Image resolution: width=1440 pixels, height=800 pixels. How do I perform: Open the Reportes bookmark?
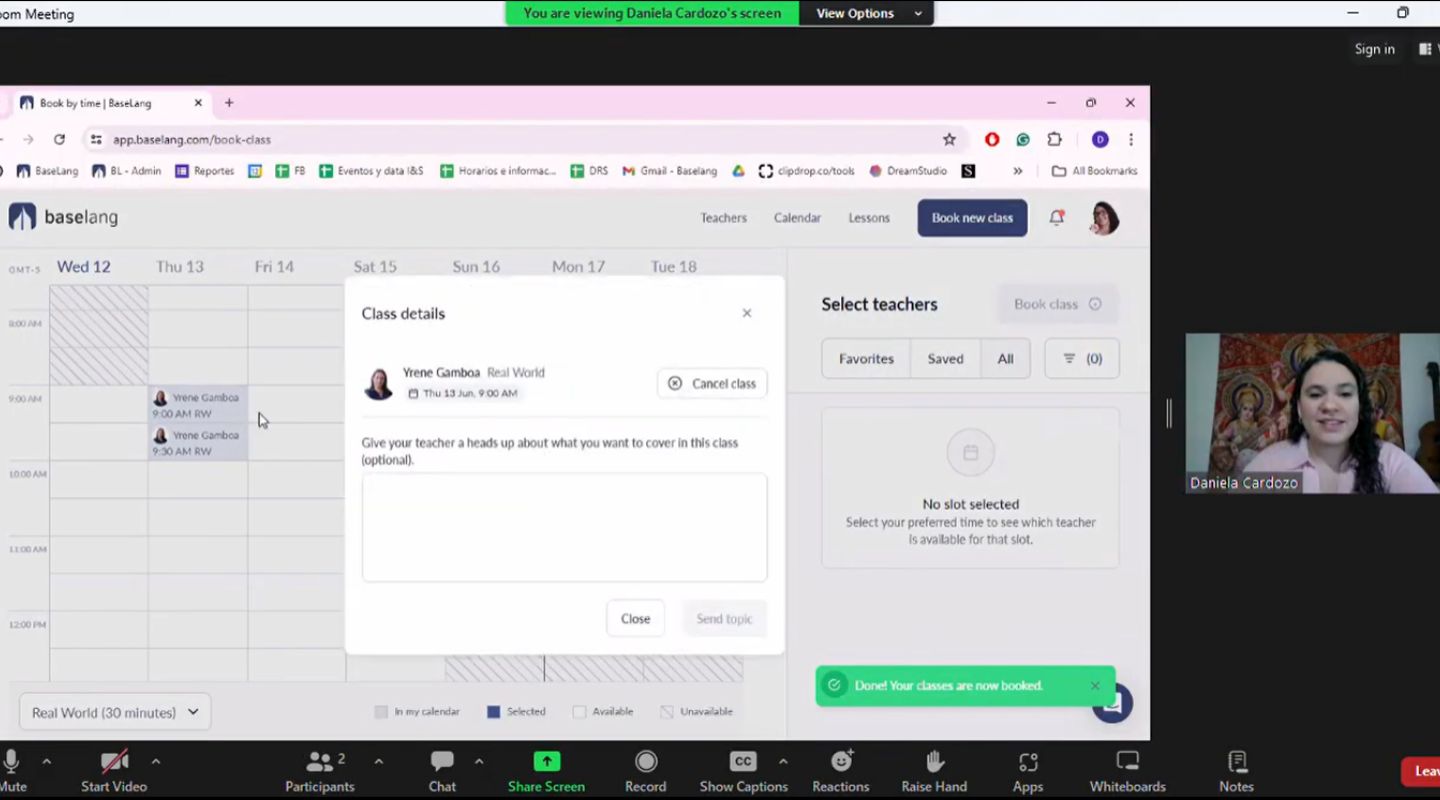(x=205, y=171)
